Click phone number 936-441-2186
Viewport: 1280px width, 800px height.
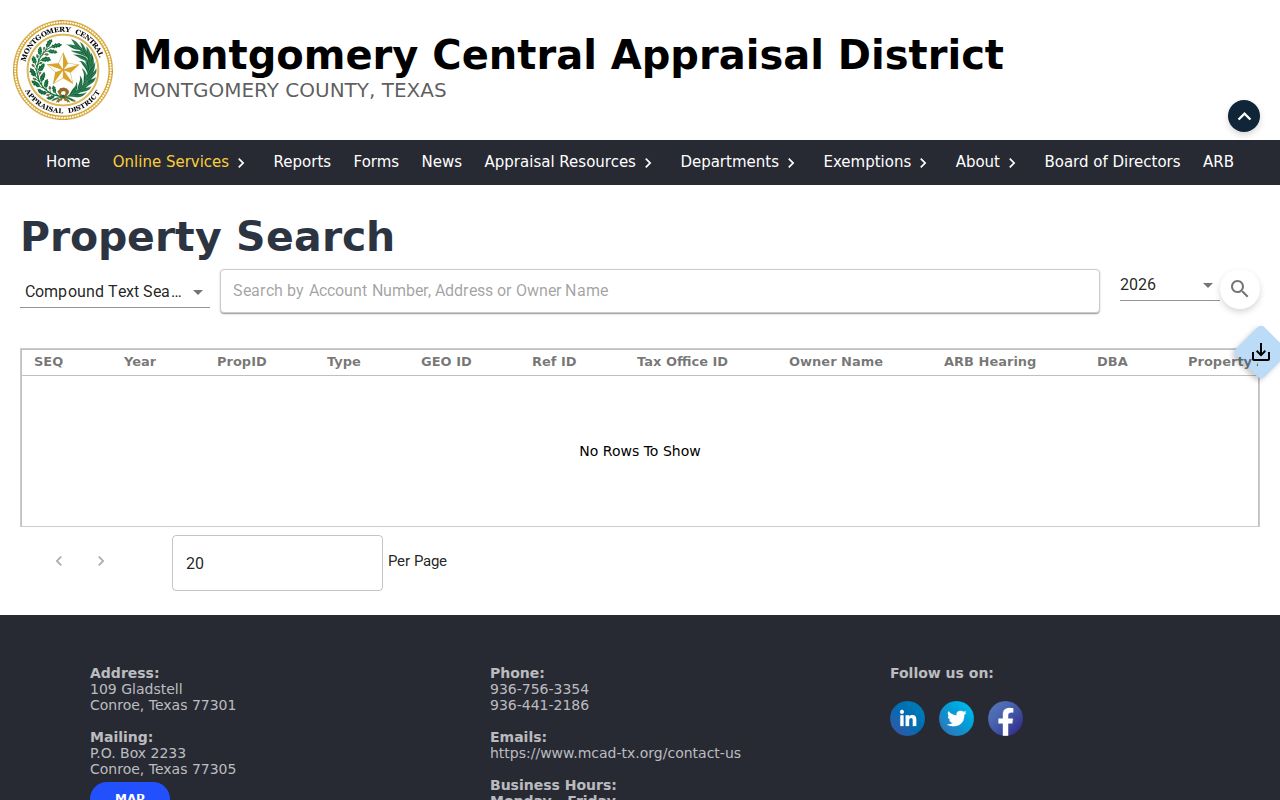pos(539,705)
